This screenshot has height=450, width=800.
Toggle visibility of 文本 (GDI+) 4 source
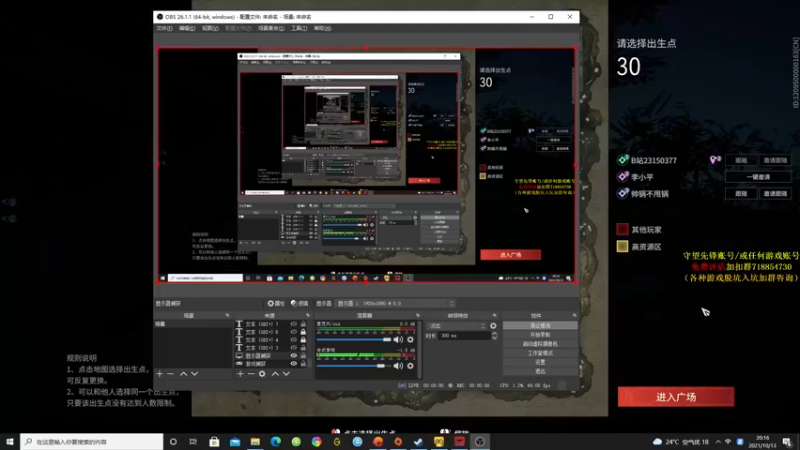(293, 340)
